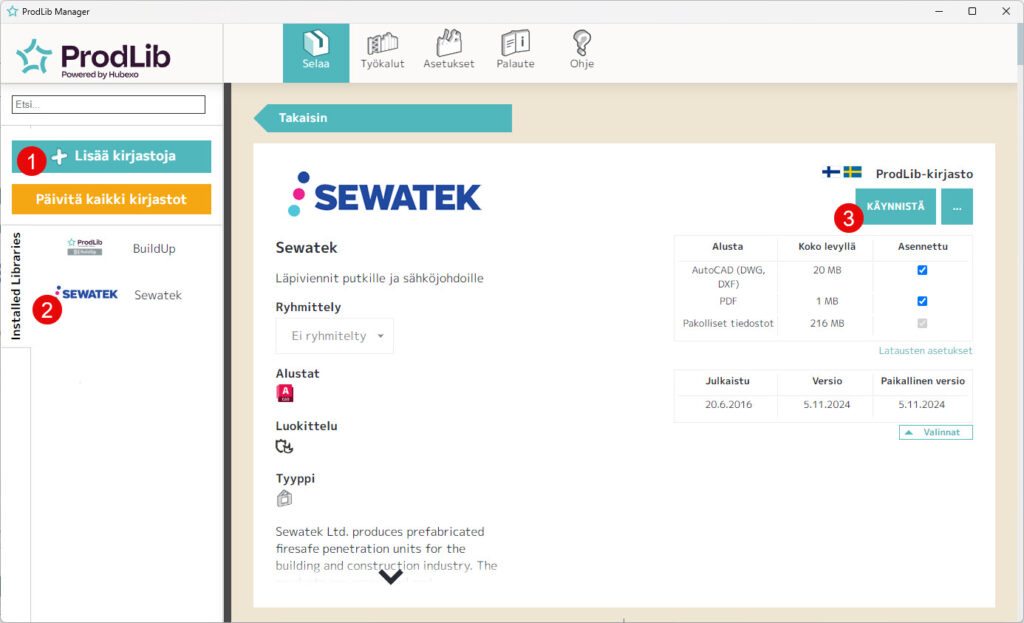Select the Installed Libraries vertical tab
The image size is (1024, 623).
pos(16,286)
